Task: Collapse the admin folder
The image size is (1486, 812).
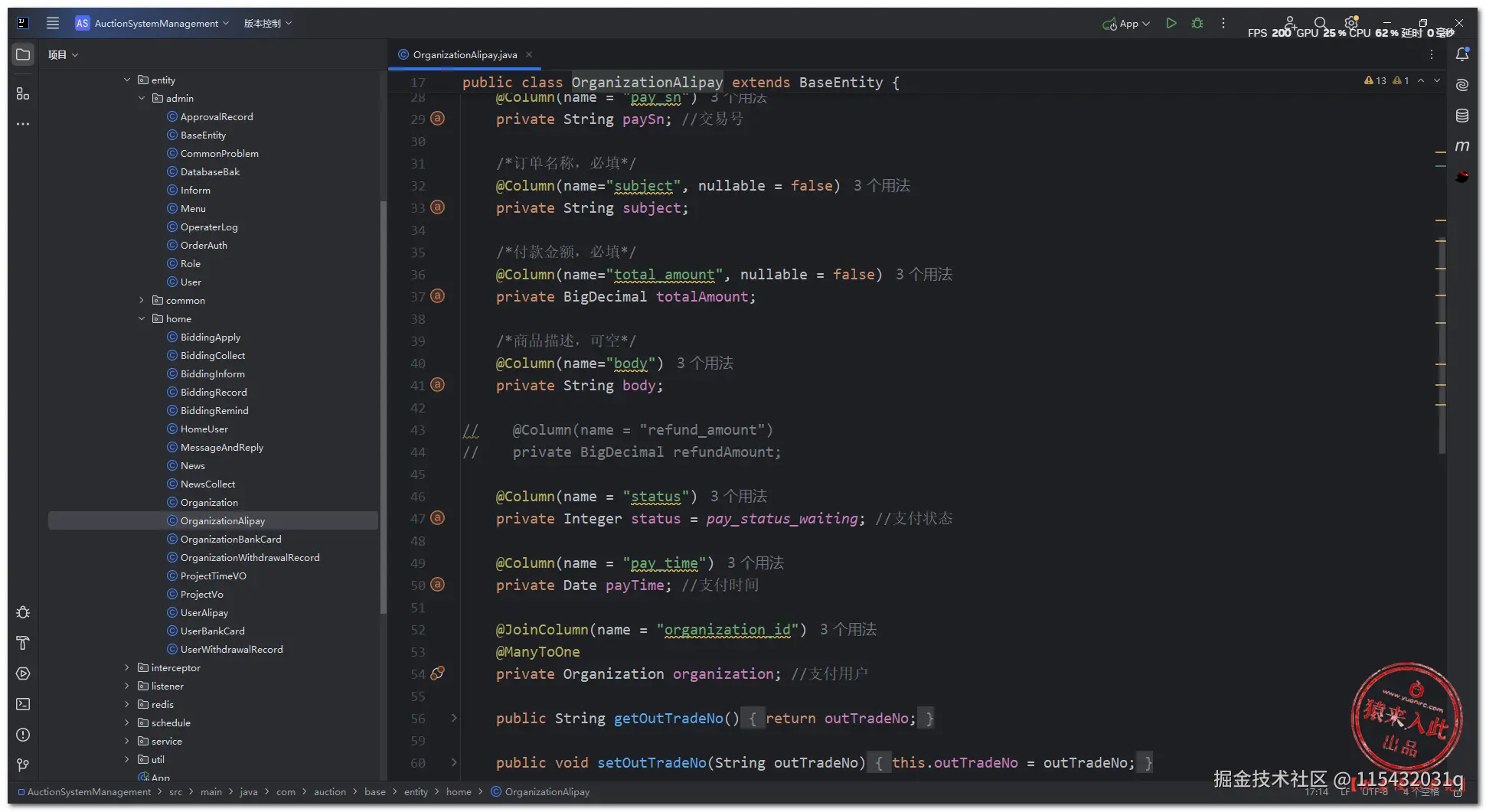Action: click(x=142, y=98)
